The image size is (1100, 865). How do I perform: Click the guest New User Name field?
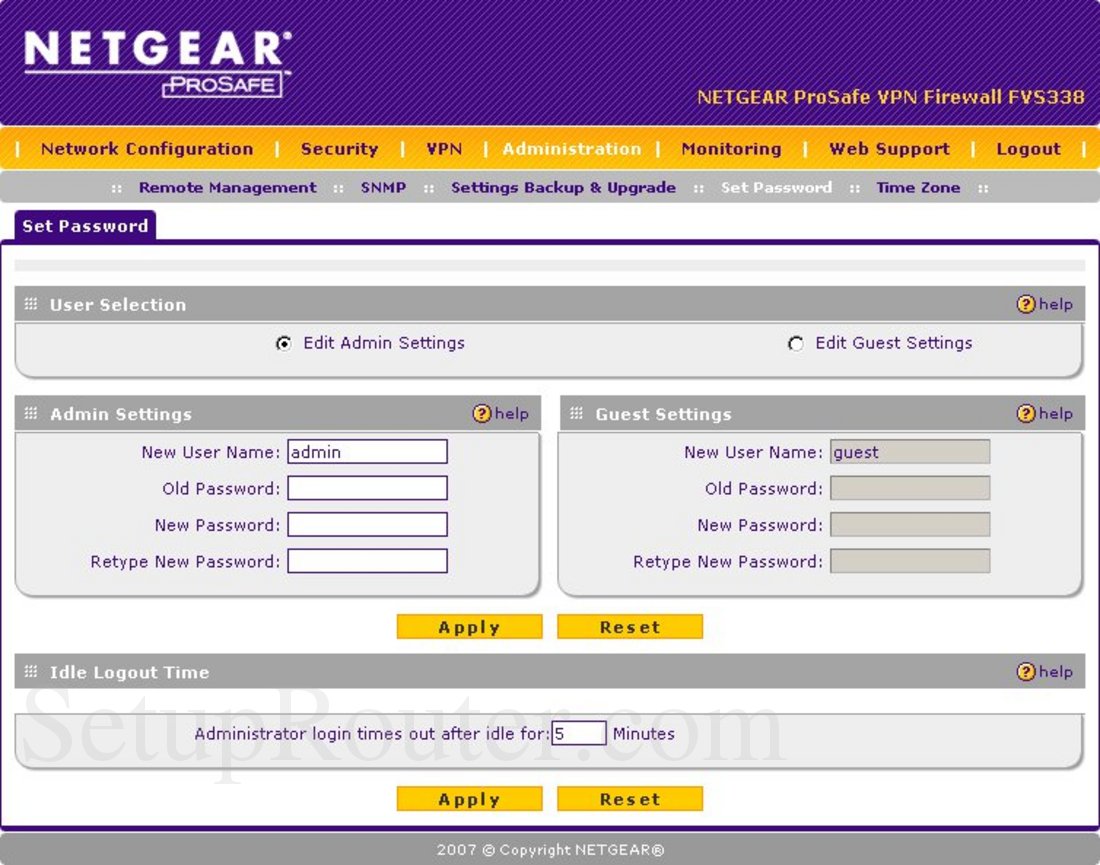click(910, 452)
